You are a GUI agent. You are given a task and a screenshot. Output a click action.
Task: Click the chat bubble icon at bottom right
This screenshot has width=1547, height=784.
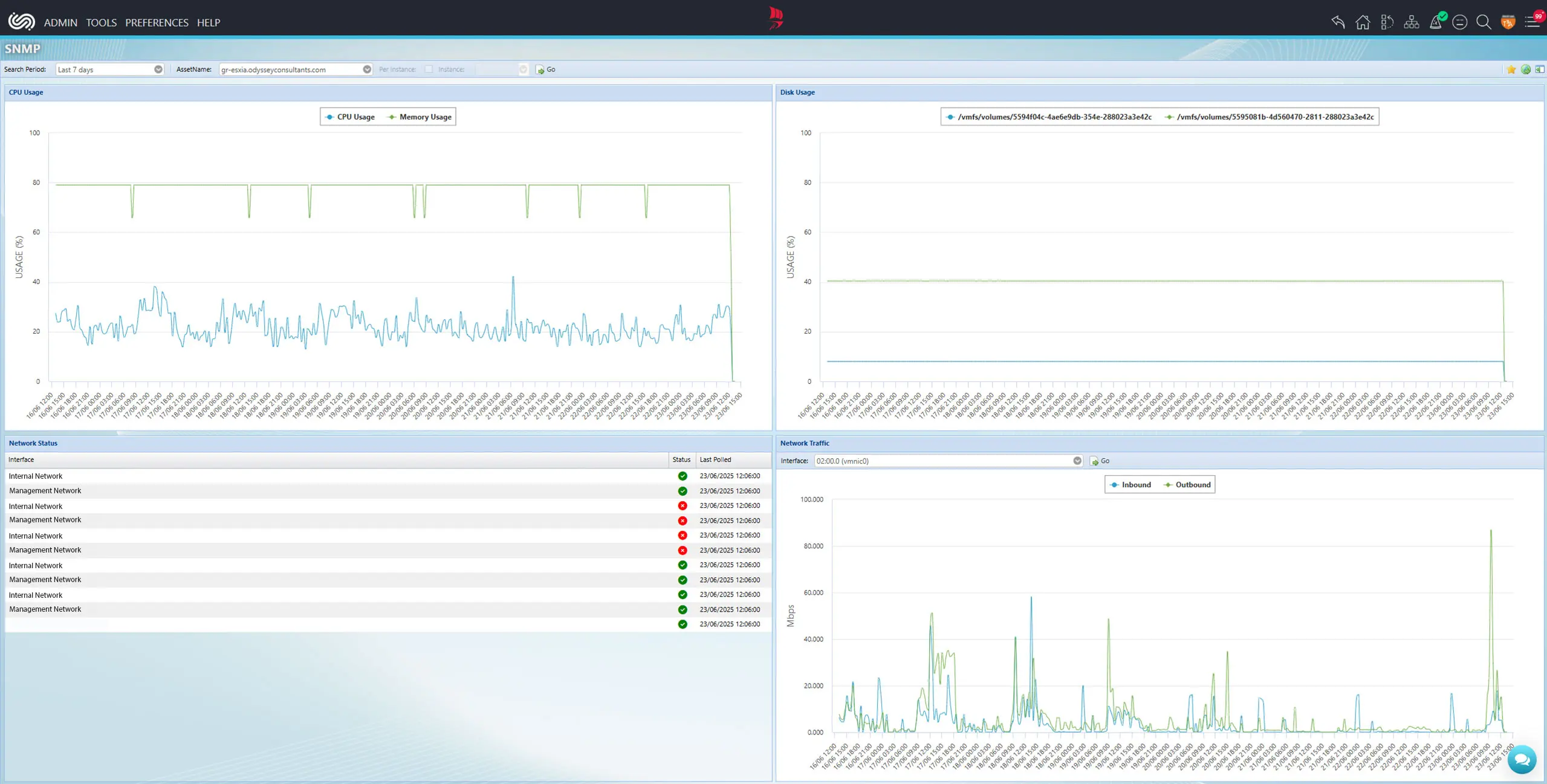pyautogui.click(x=1521, y=759)
